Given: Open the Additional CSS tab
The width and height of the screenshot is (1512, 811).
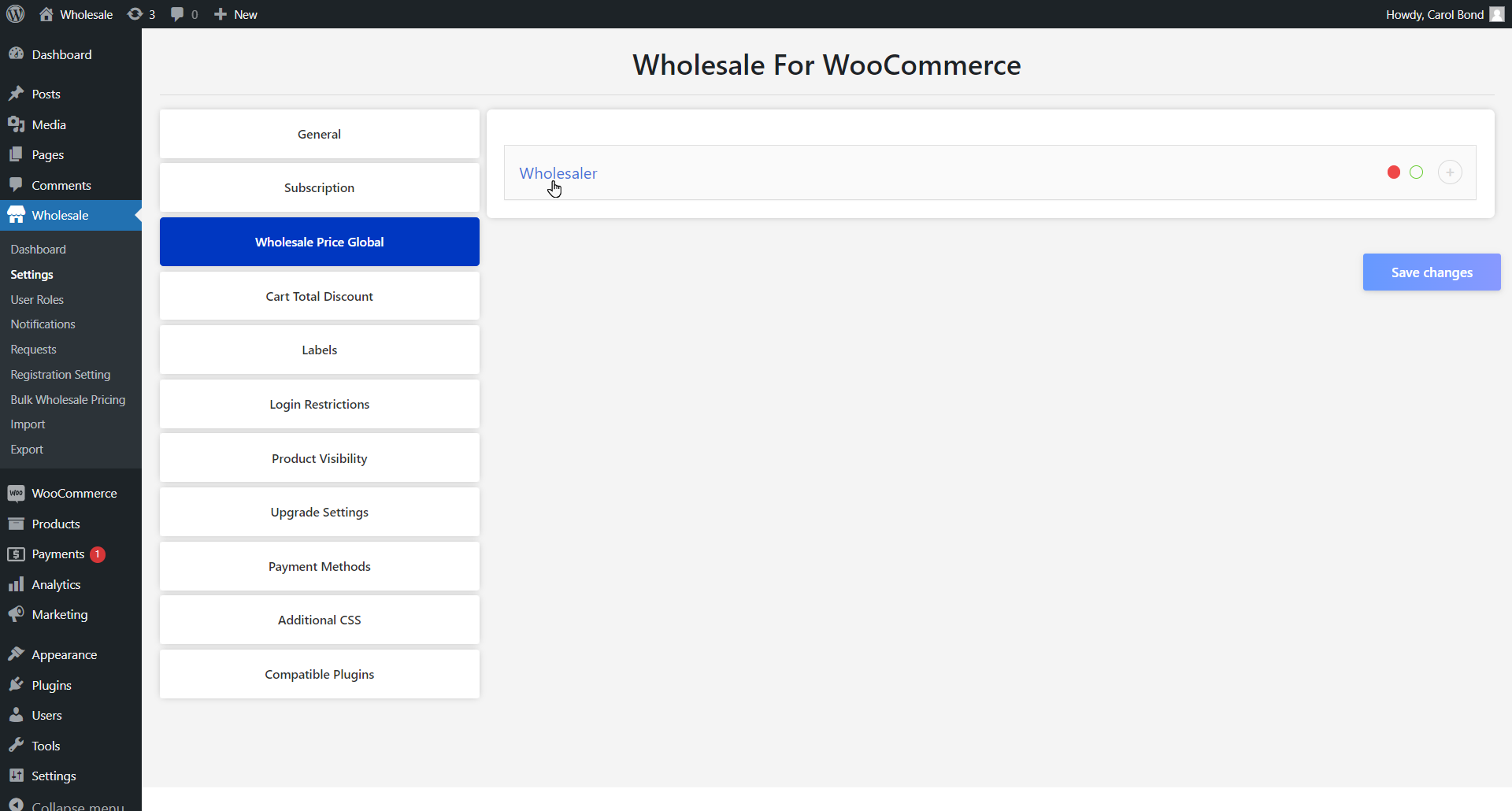Looking at the screenshot, I should point(320,620).
